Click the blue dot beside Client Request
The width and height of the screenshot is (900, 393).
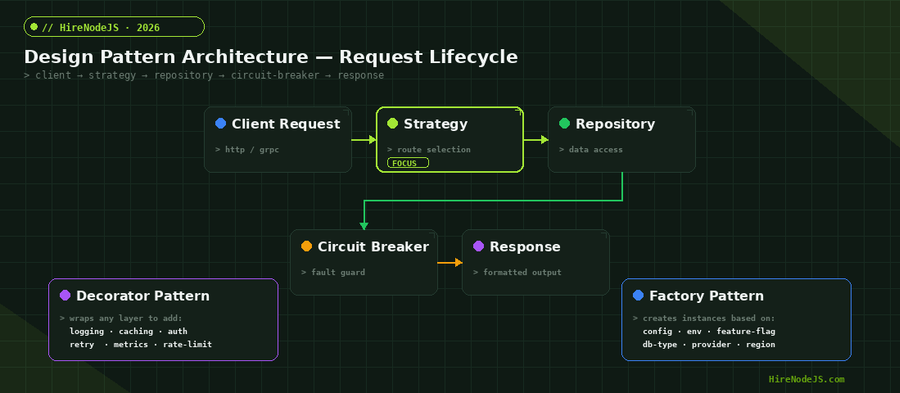(220, 123)
